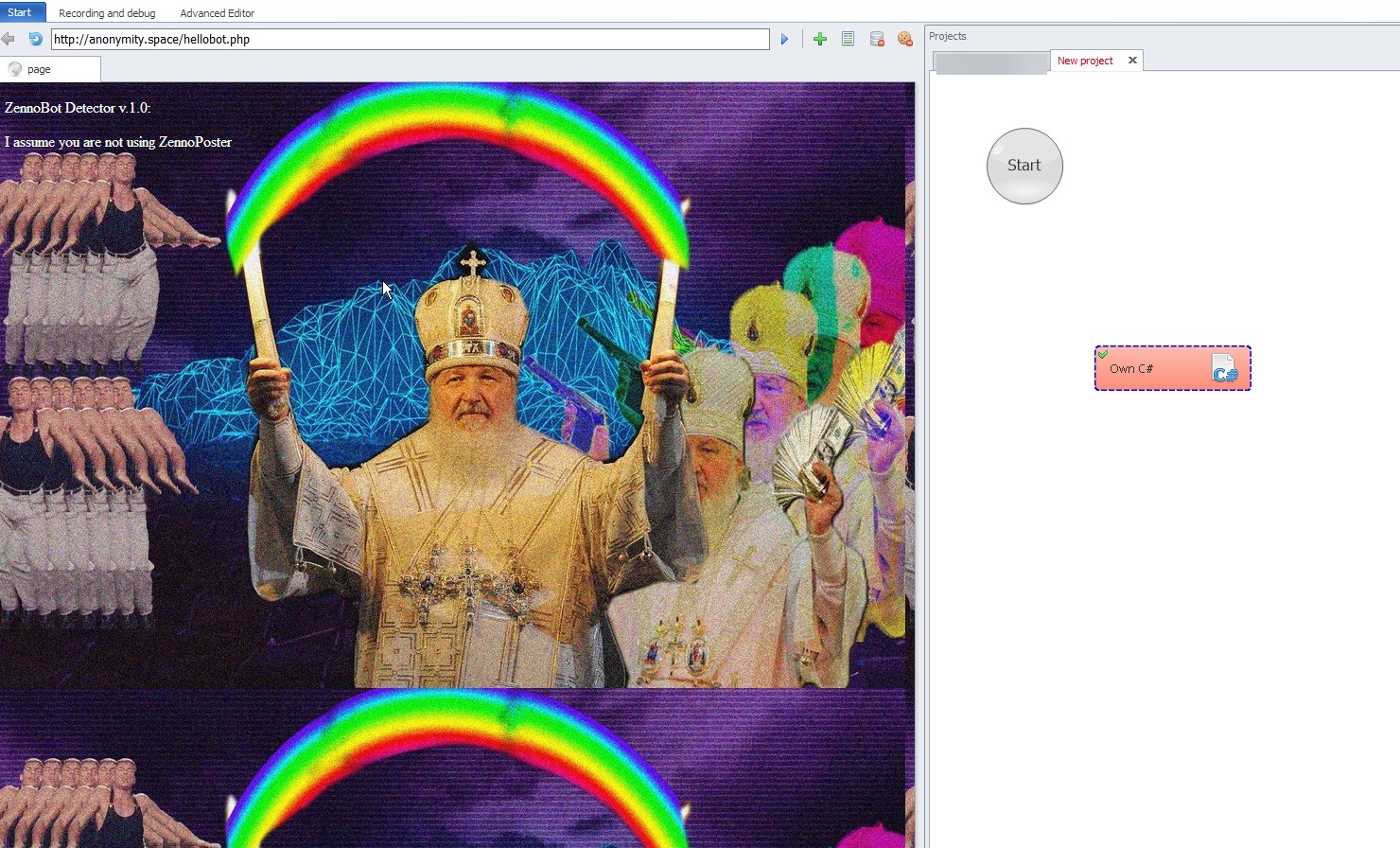The image size is (1400, 848).
Task: Click 'I assume you are not using ZennoPoster'
Action: (118, 142)
